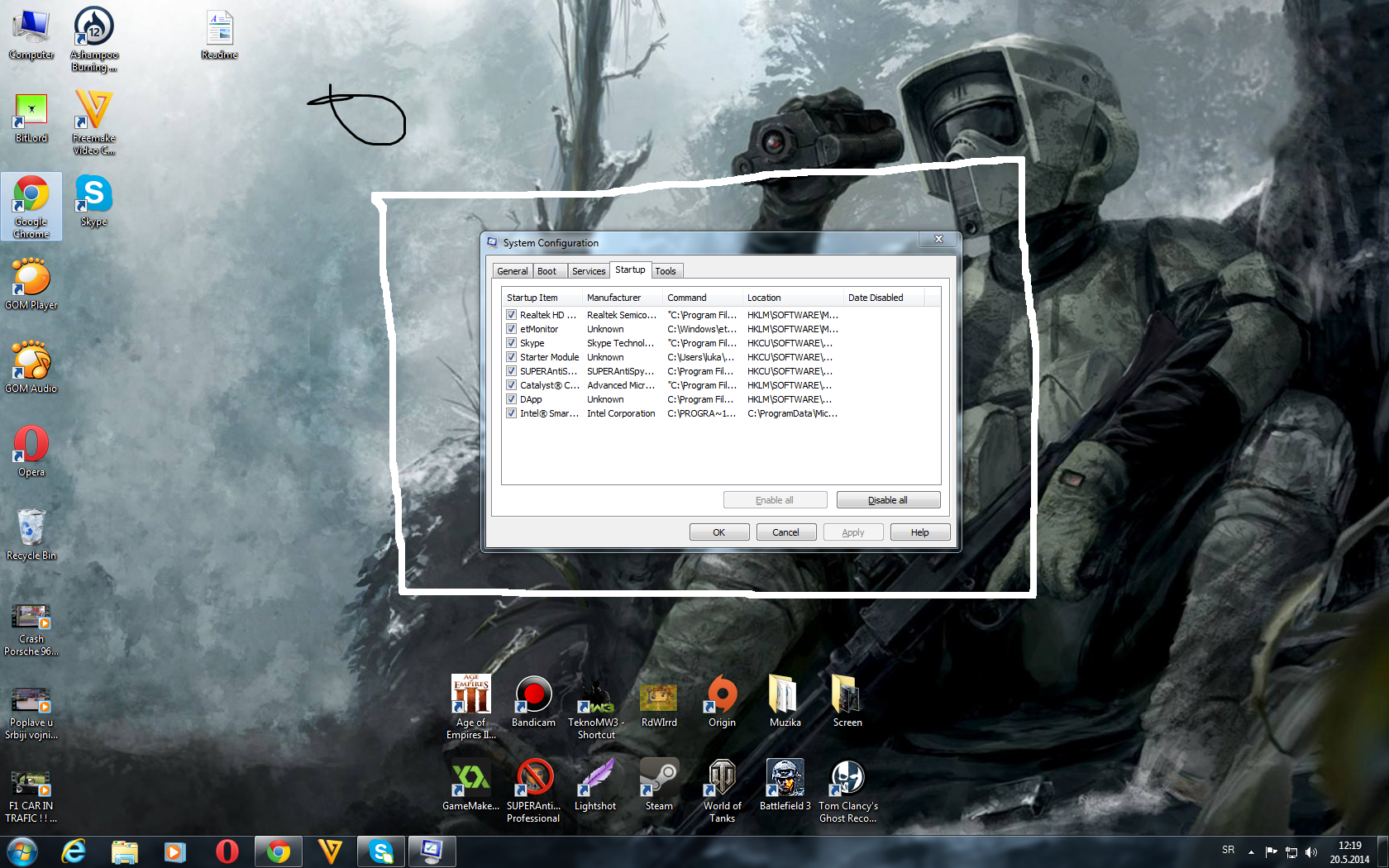This screenshot has height=868, width=1389.
Task: Click OK in System Configuration
Action: pos(719,532)
